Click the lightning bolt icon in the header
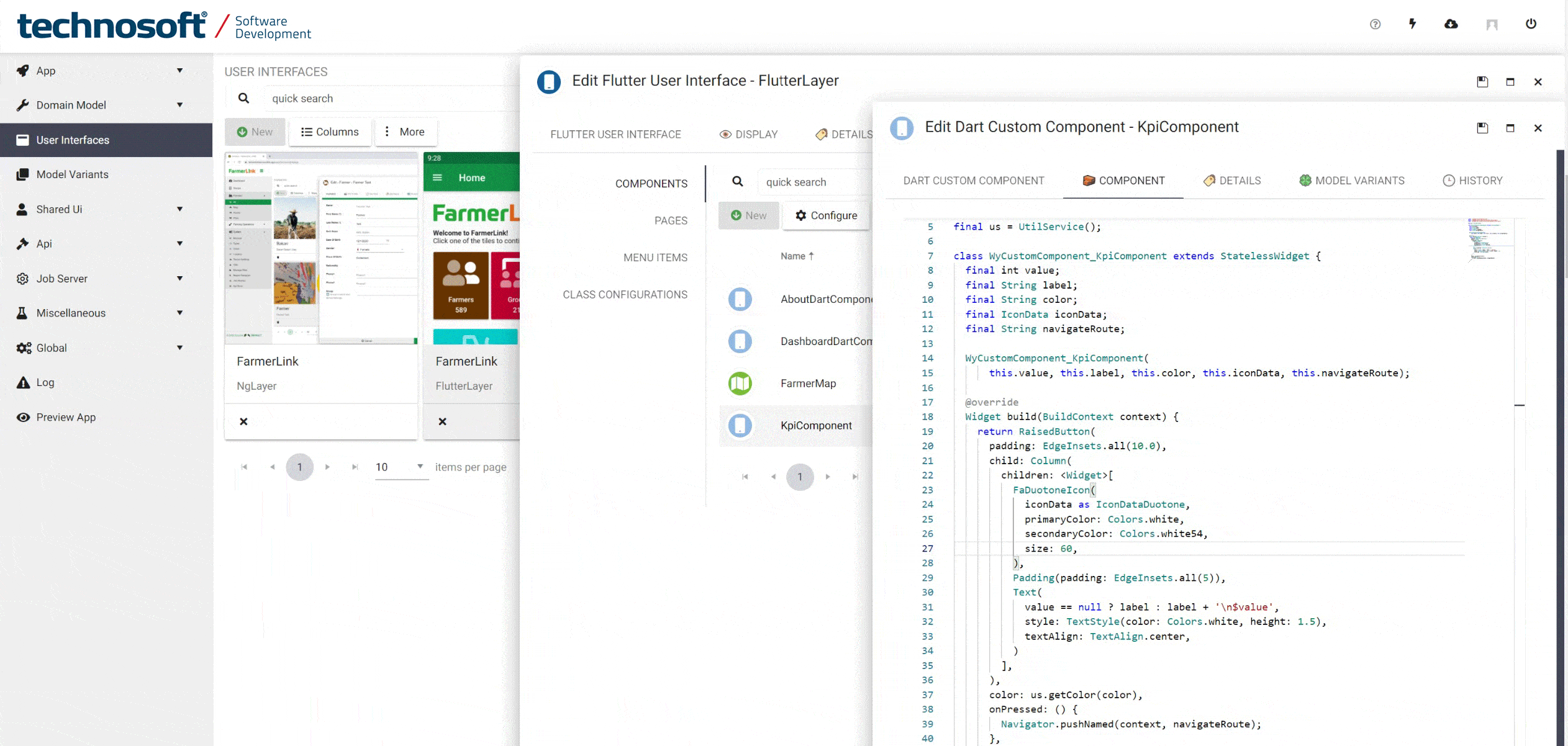Viewport: 1568px width, 746px height. point(1413,24)
